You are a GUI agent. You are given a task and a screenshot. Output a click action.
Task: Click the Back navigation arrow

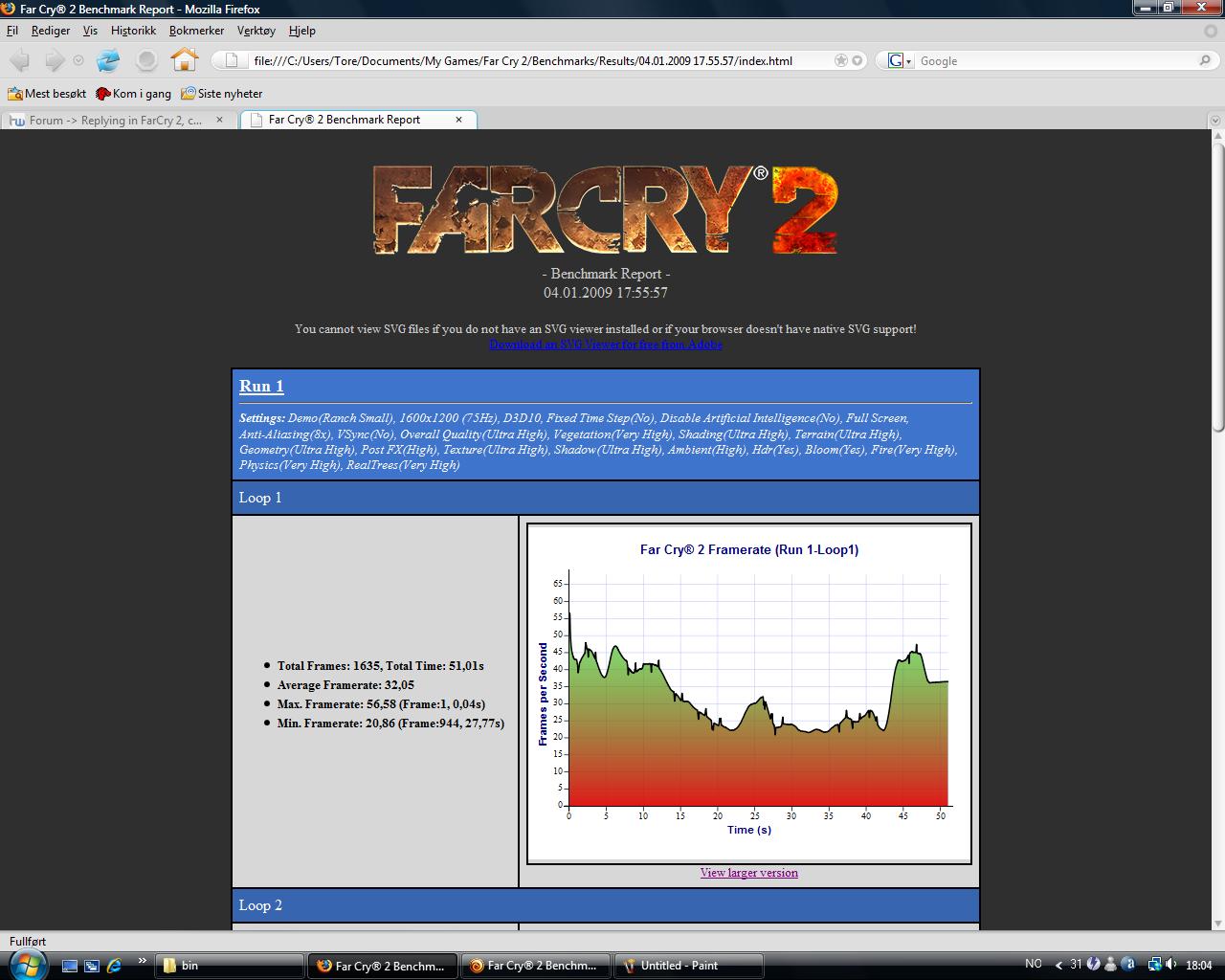[20, 60]
